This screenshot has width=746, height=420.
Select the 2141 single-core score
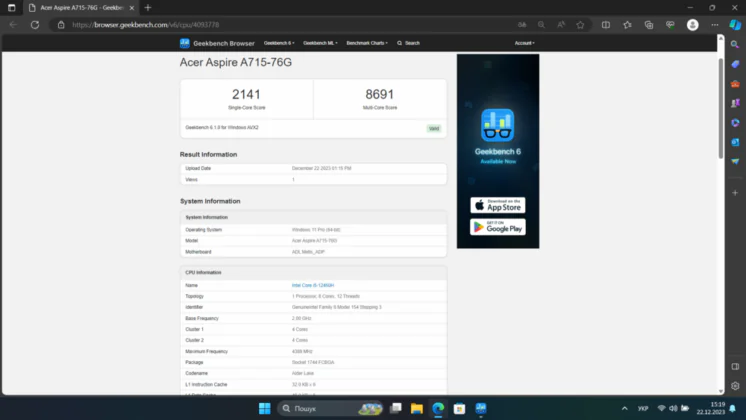(x=246, y=94)
